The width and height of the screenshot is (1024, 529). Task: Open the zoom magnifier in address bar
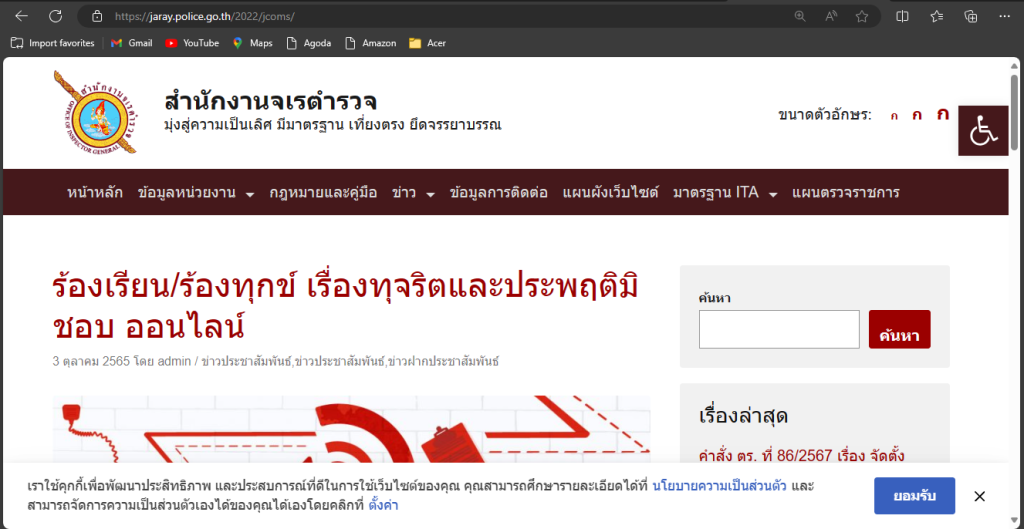799,16
